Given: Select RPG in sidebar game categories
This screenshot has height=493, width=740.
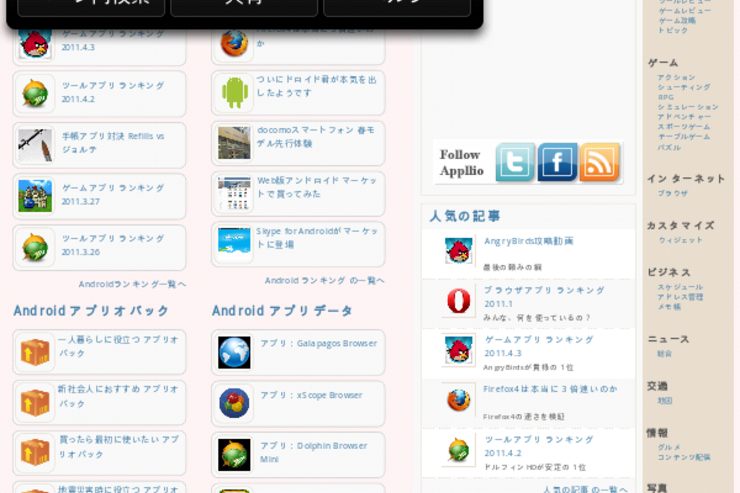Looking at the screenshot, I should [x=666, y=97].
